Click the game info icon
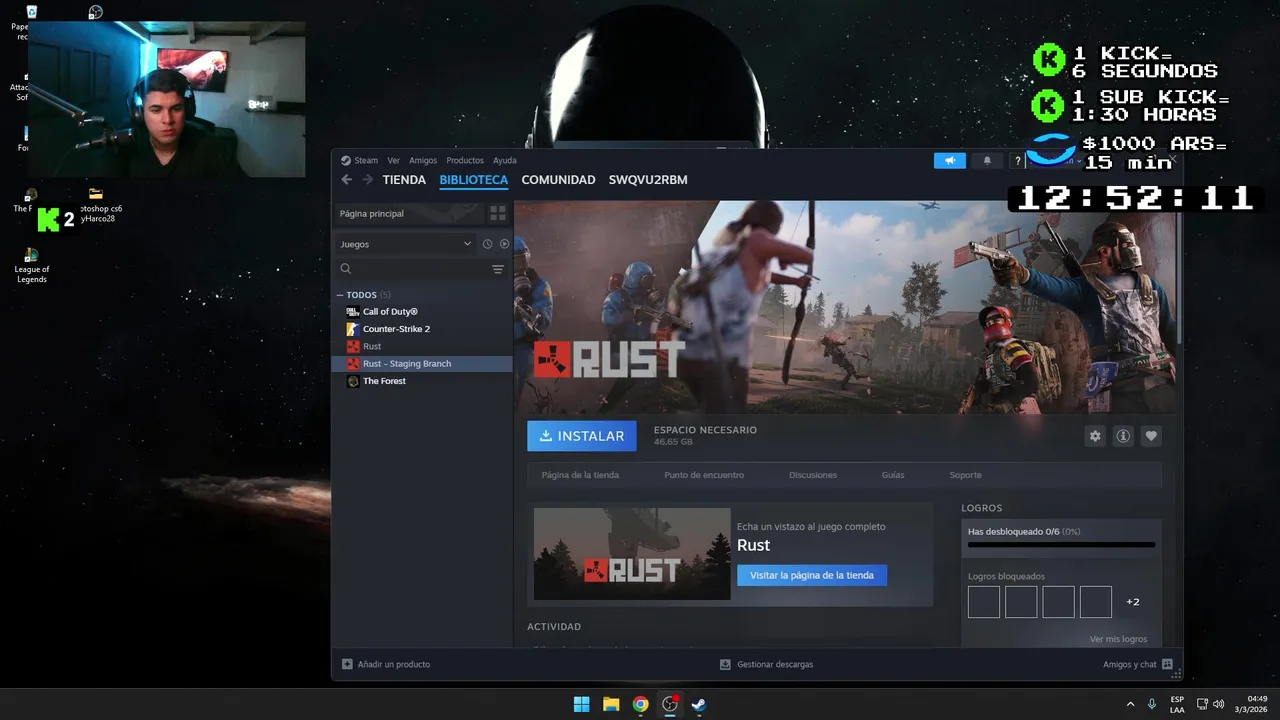The width and height of the screenshot is (1280, 720). (x=1123, y=436)
